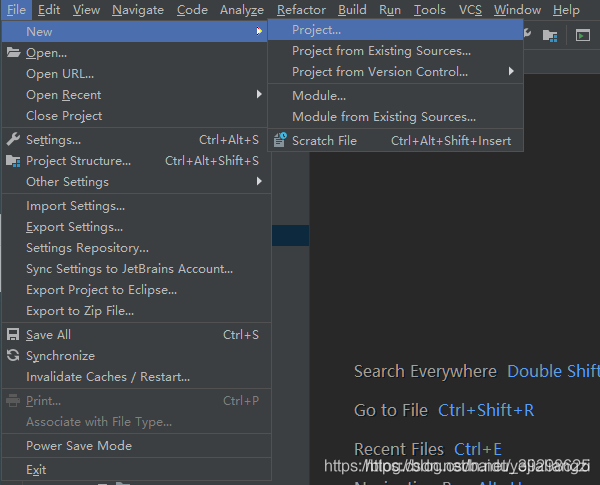Image resolution: width=600 pixels, height=485 pixels.
Task: Click the floppy disk Save All icon
Action: [13, 335]
